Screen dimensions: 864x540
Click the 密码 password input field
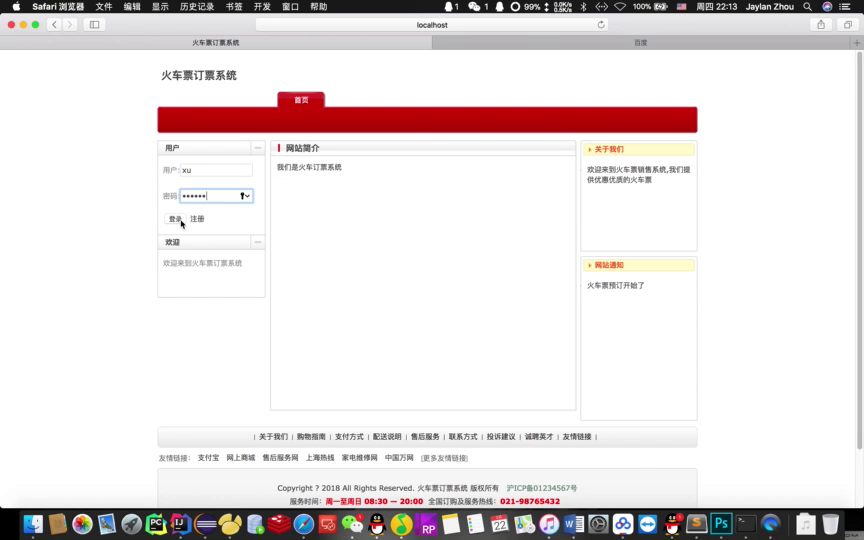coord(216,196)
